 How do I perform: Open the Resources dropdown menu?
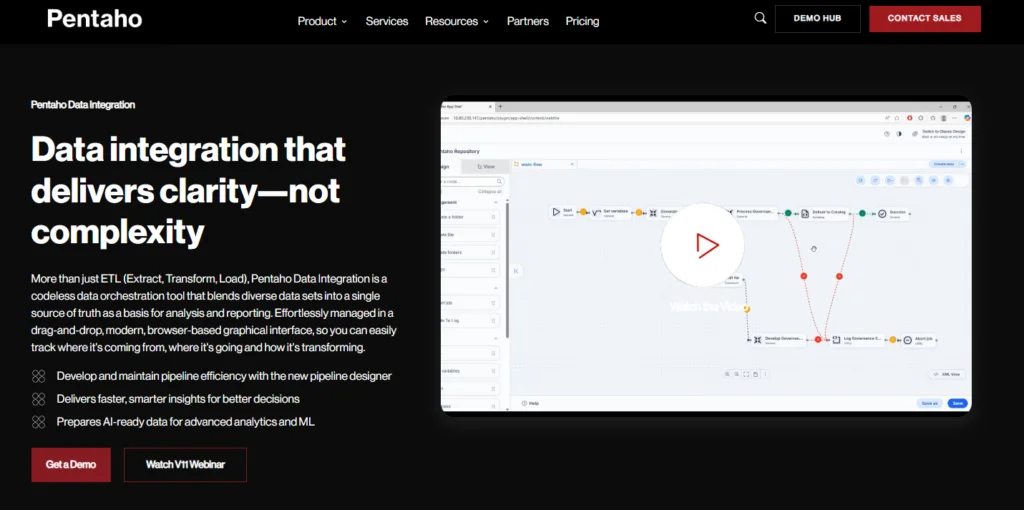pyautogui.click(x=456, y=21)
